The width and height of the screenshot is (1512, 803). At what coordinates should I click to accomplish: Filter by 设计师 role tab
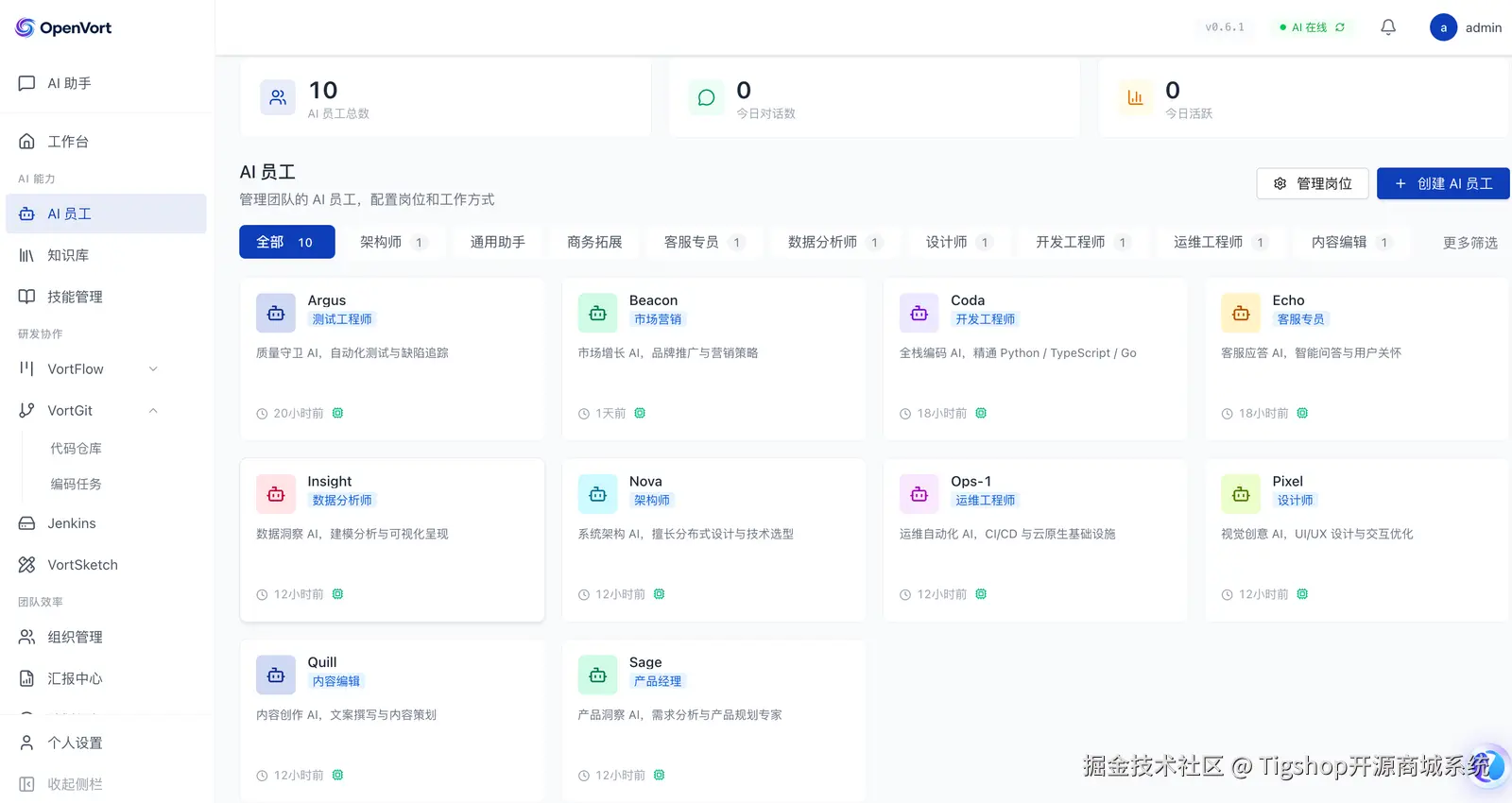[958, 242]
